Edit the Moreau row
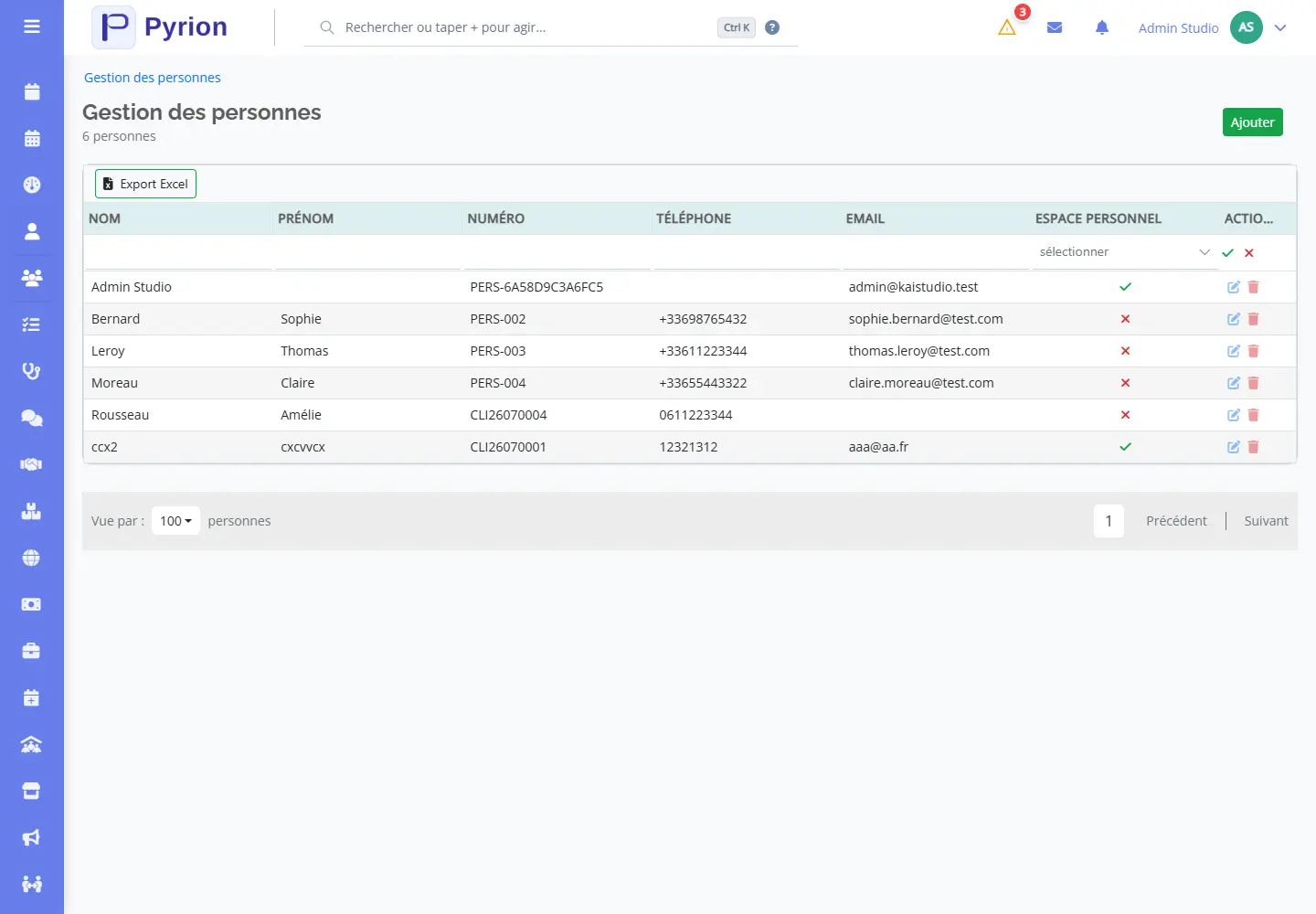 (1234, 383)
